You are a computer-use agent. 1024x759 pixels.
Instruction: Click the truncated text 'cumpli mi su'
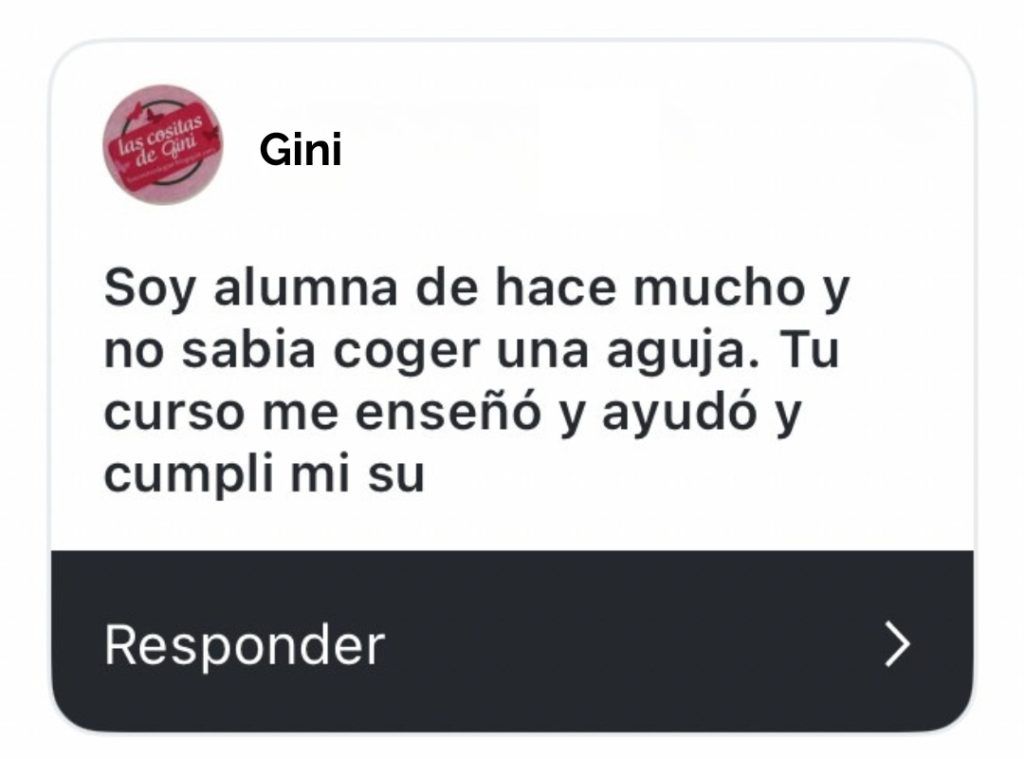point(264,474)
